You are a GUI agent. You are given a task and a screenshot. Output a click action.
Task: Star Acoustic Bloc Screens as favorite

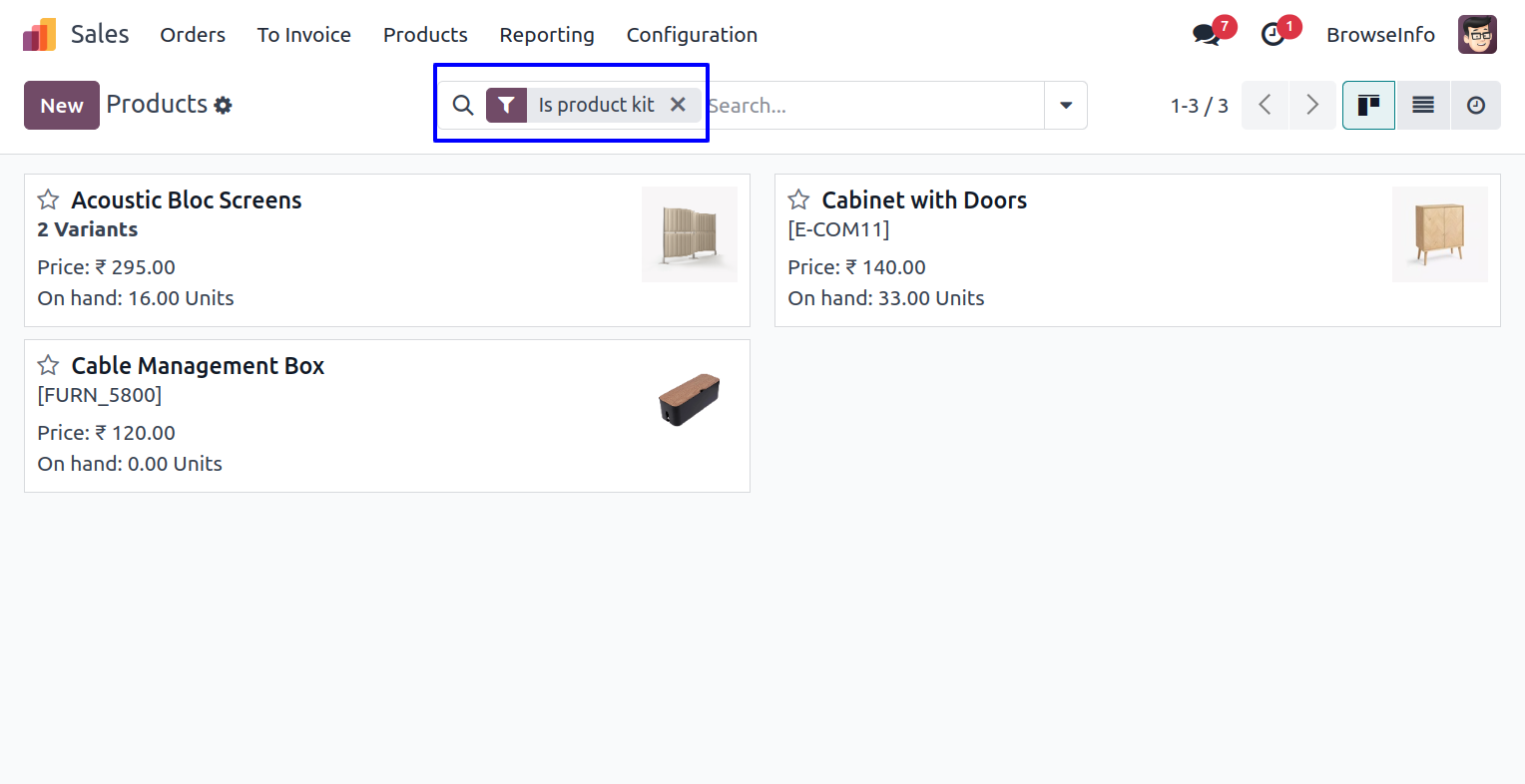(x=48, y=199)
